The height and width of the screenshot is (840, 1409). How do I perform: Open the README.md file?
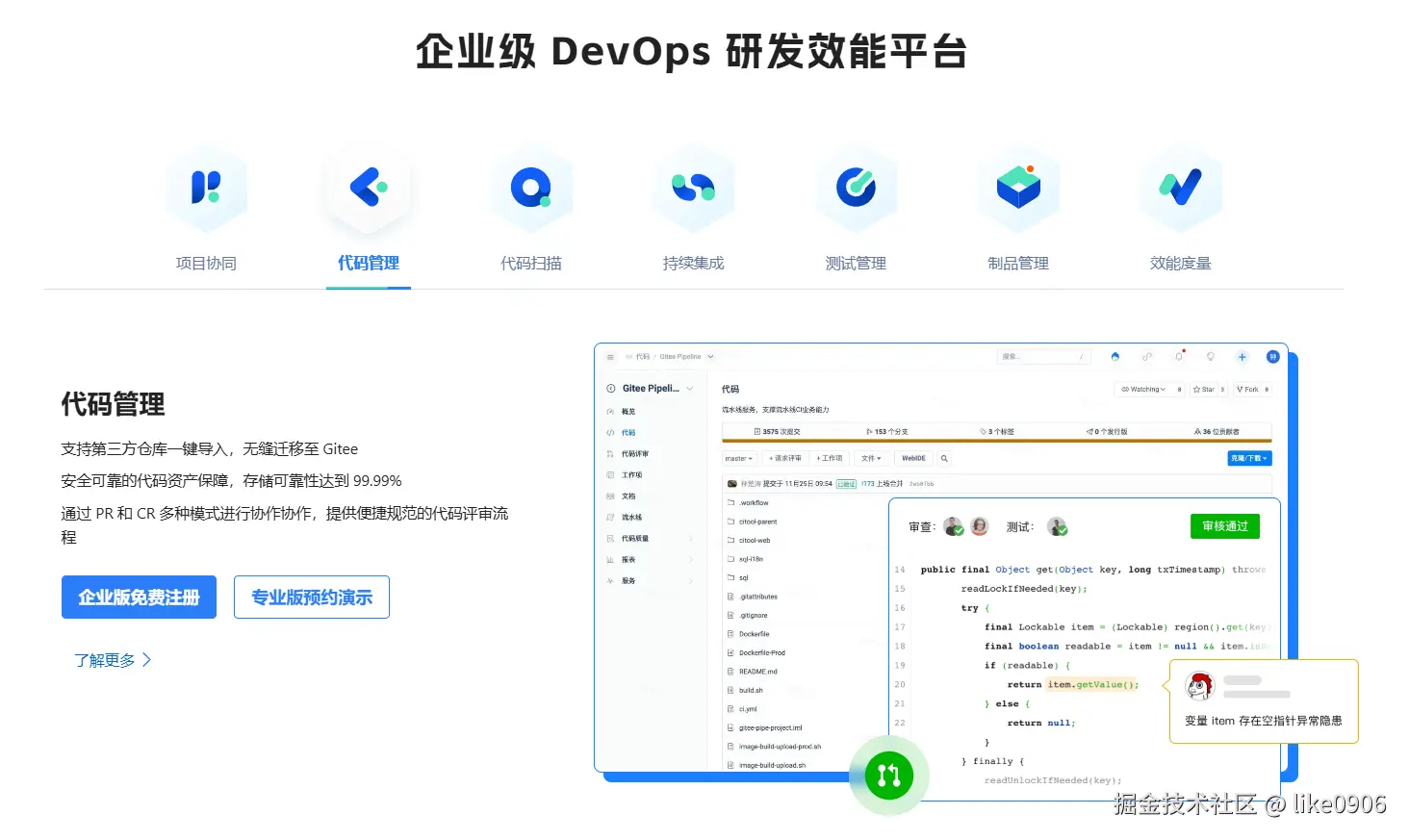coord(757,672)
